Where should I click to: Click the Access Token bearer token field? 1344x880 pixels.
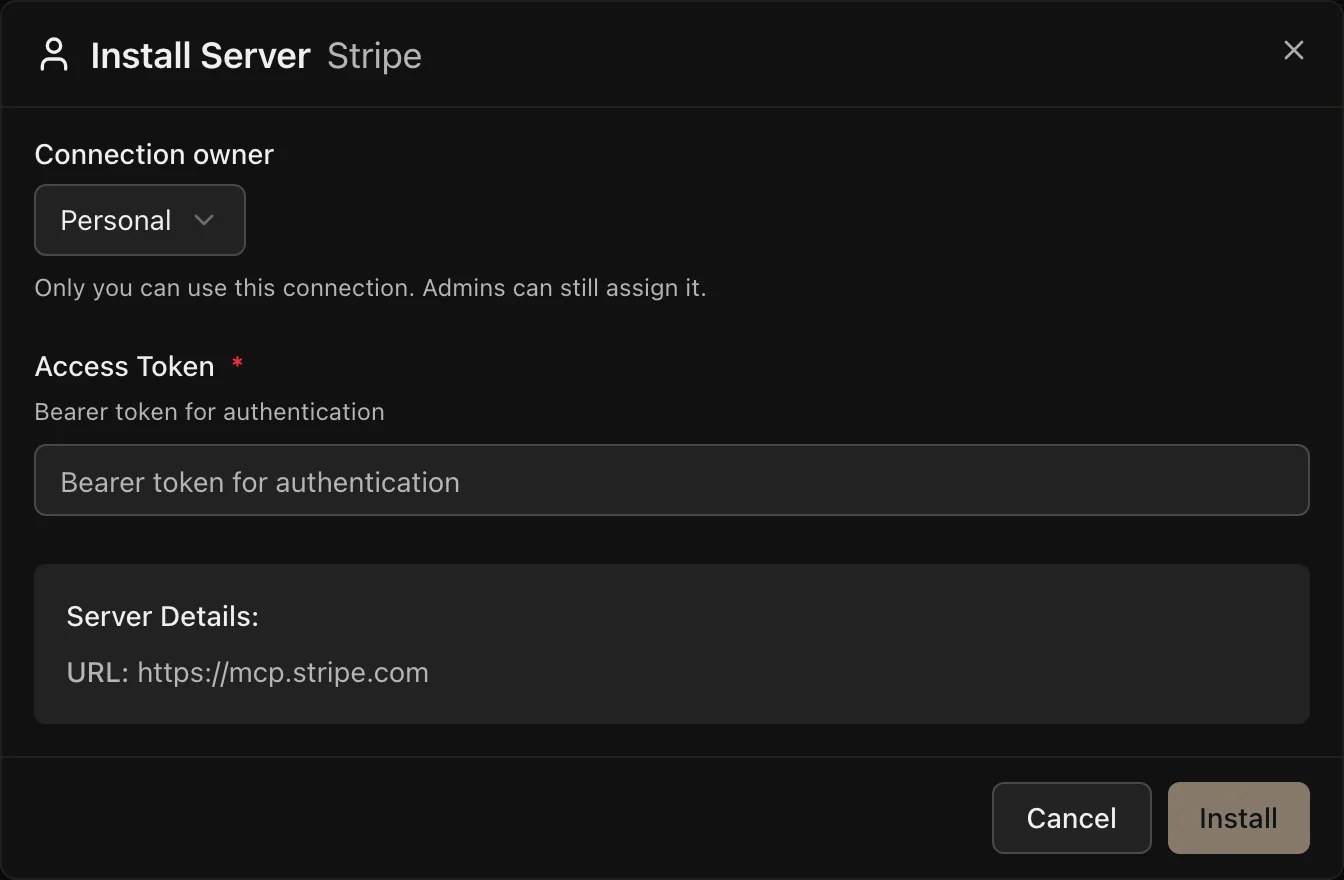(x=672, y=480)
